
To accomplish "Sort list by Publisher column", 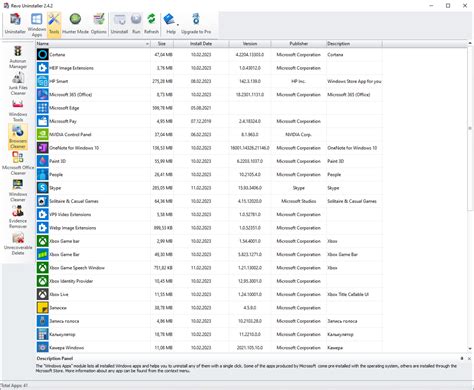I will [299, 44].
